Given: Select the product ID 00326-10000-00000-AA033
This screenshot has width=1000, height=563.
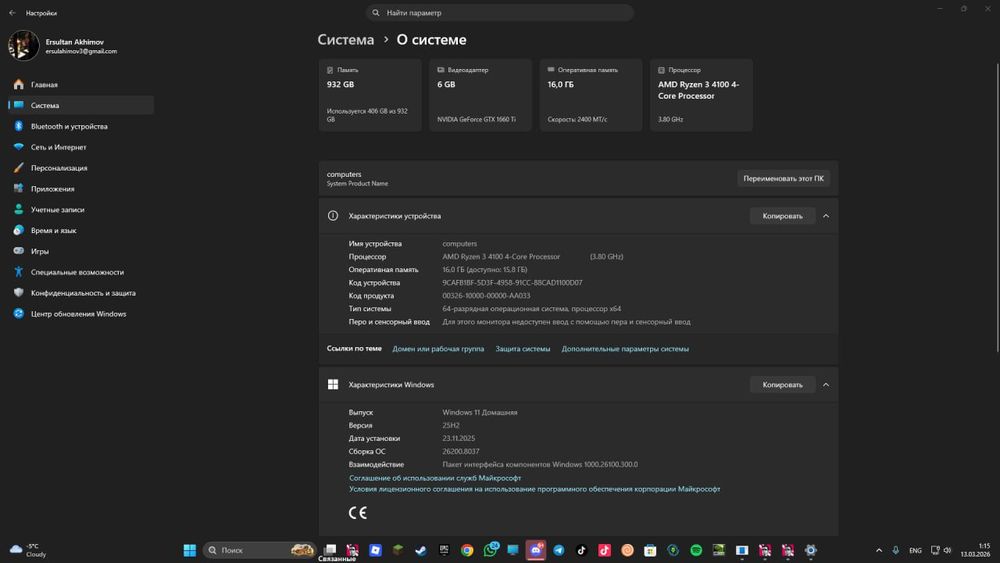Looking at the screenshot, I should (486, 296).
